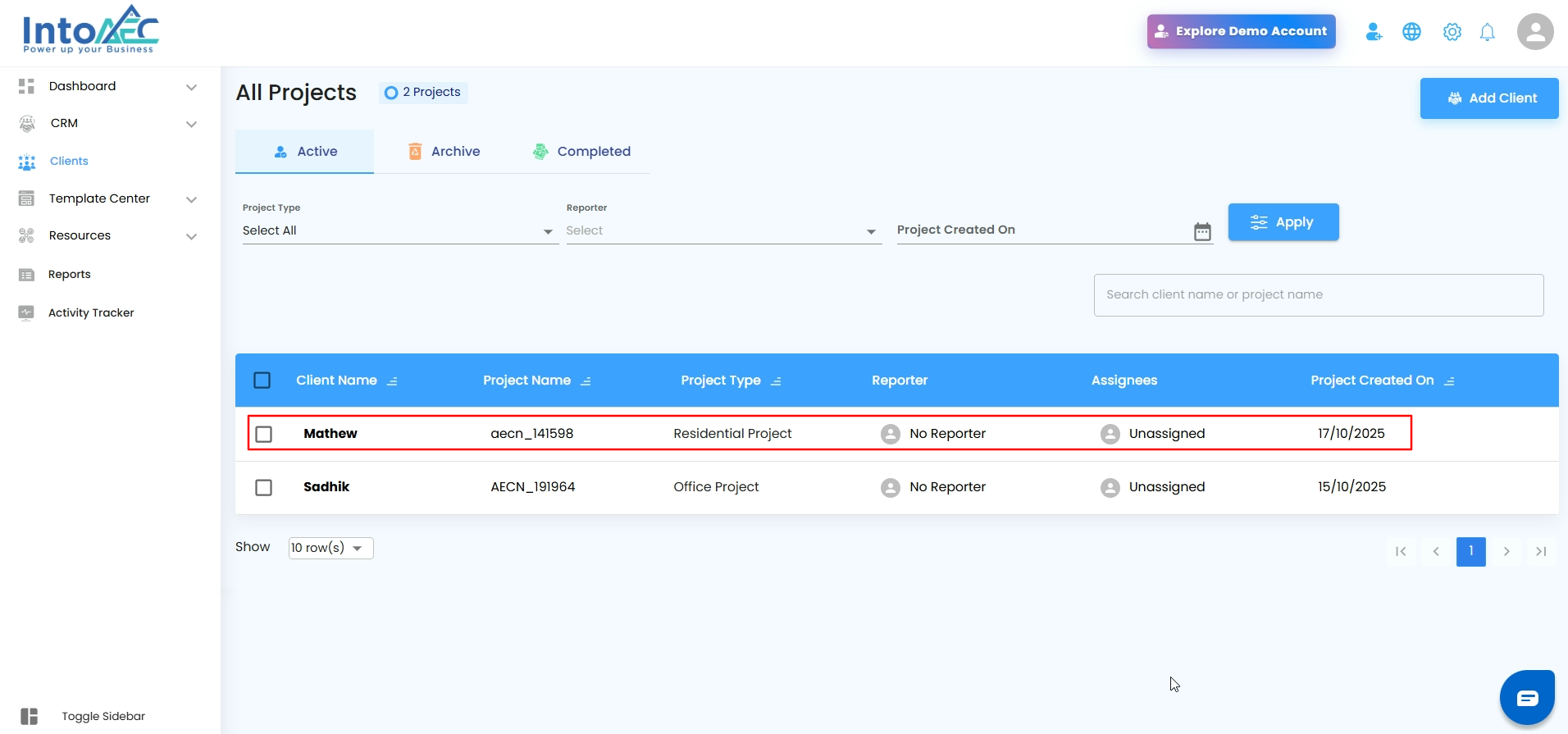1568x734 pixels.
Task: Click the client or project search field
Action: coord(1318,295)
